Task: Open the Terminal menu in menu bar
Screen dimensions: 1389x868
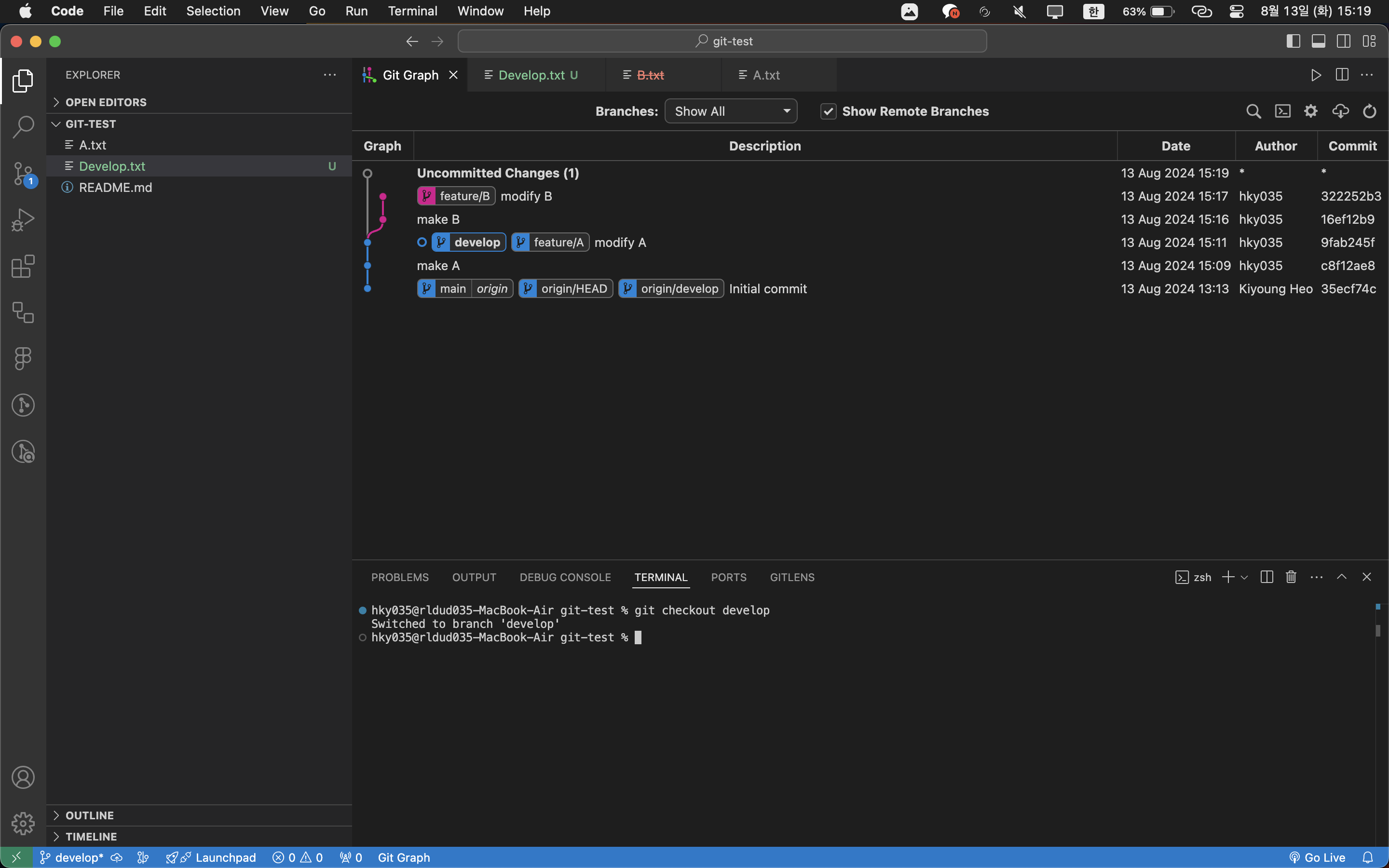Action: [x=413, y=11]
